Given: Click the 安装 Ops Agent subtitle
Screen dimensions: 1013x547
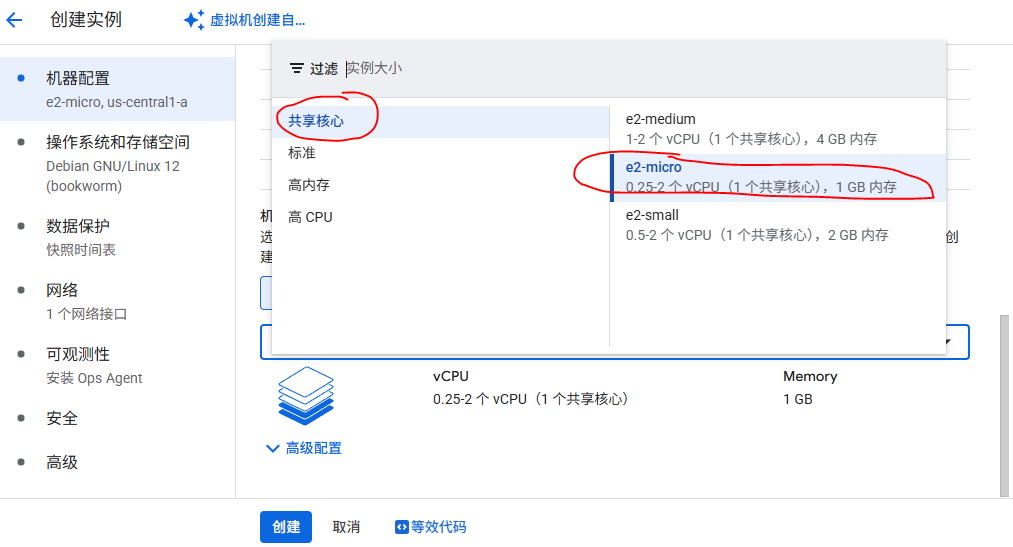Looking at the screenshot, I should 94,378.
